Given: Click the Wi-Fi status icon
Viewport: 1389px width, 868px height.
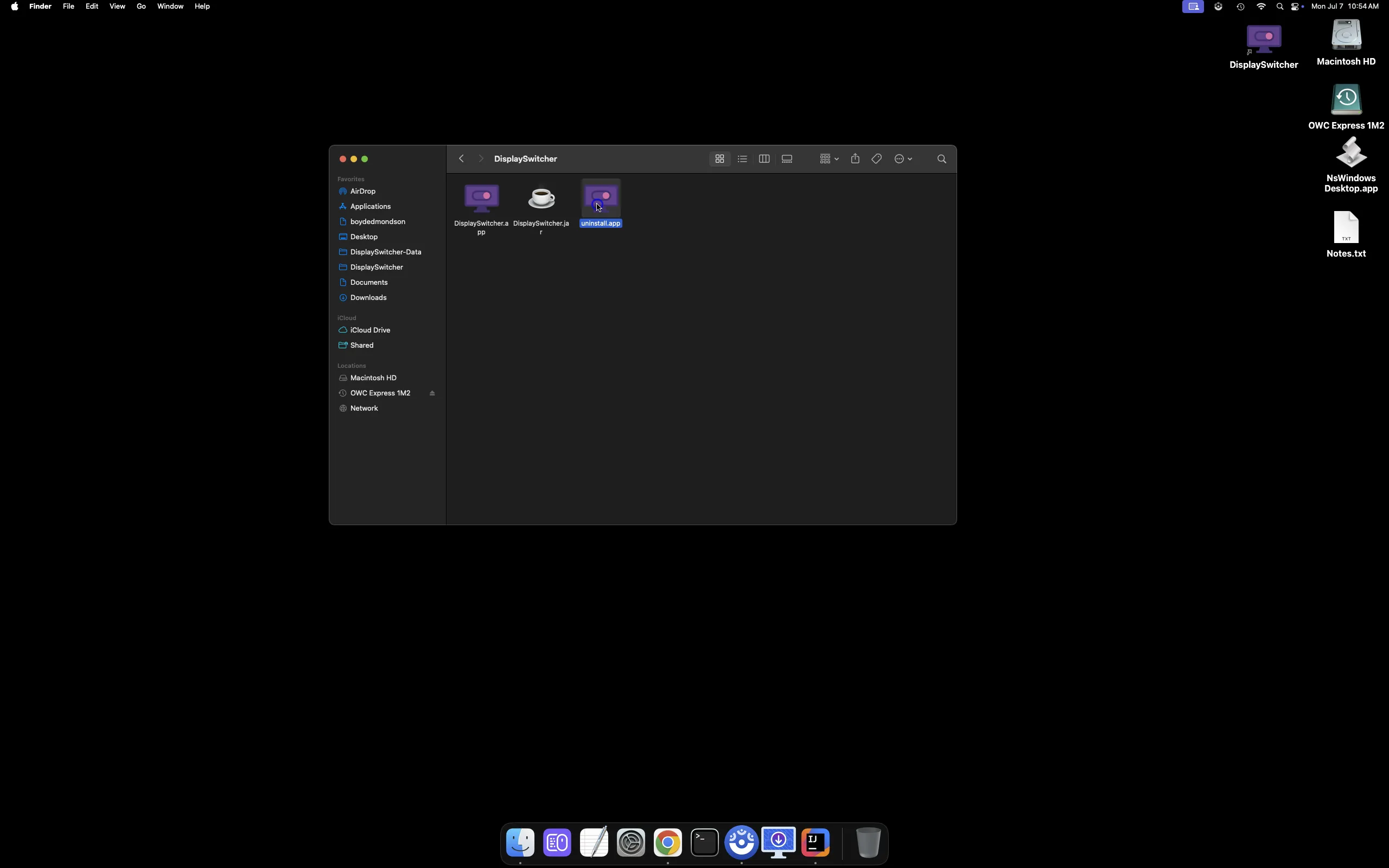Looking at the screenshot, I should point(1261,7).
